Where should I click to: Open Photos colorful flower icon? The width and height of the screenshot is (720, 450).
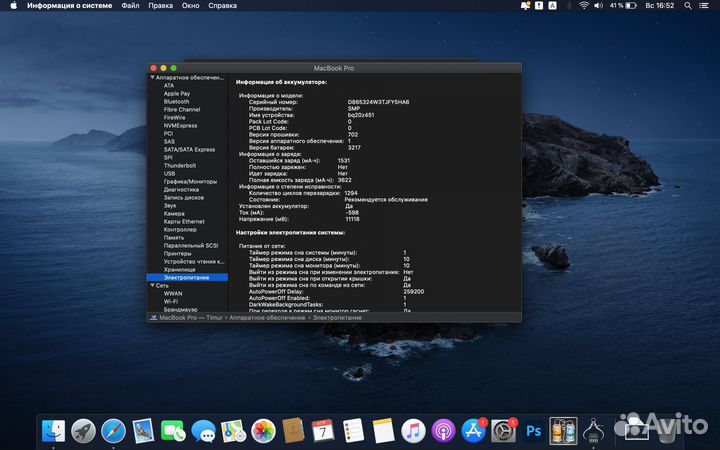pos(263,431)
